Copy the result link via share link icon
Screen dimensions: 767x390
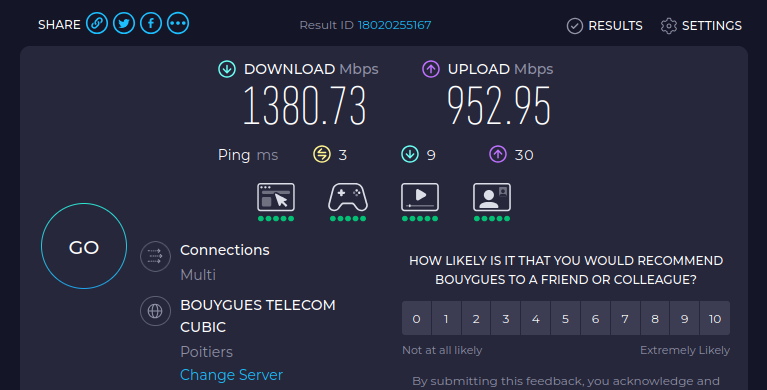tap(97, 23)
